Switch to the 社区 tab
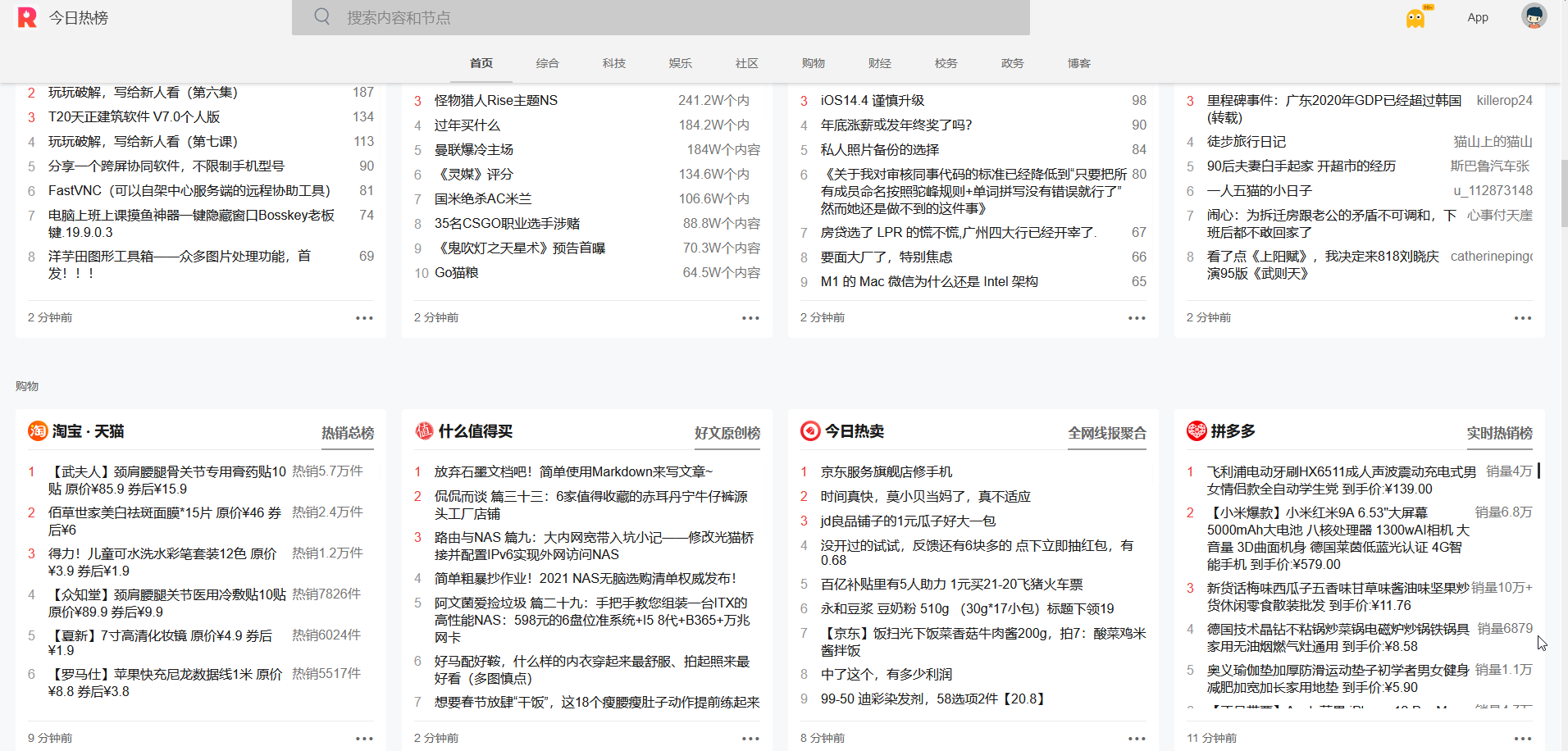1568x751 pixels. coord(747,63)
